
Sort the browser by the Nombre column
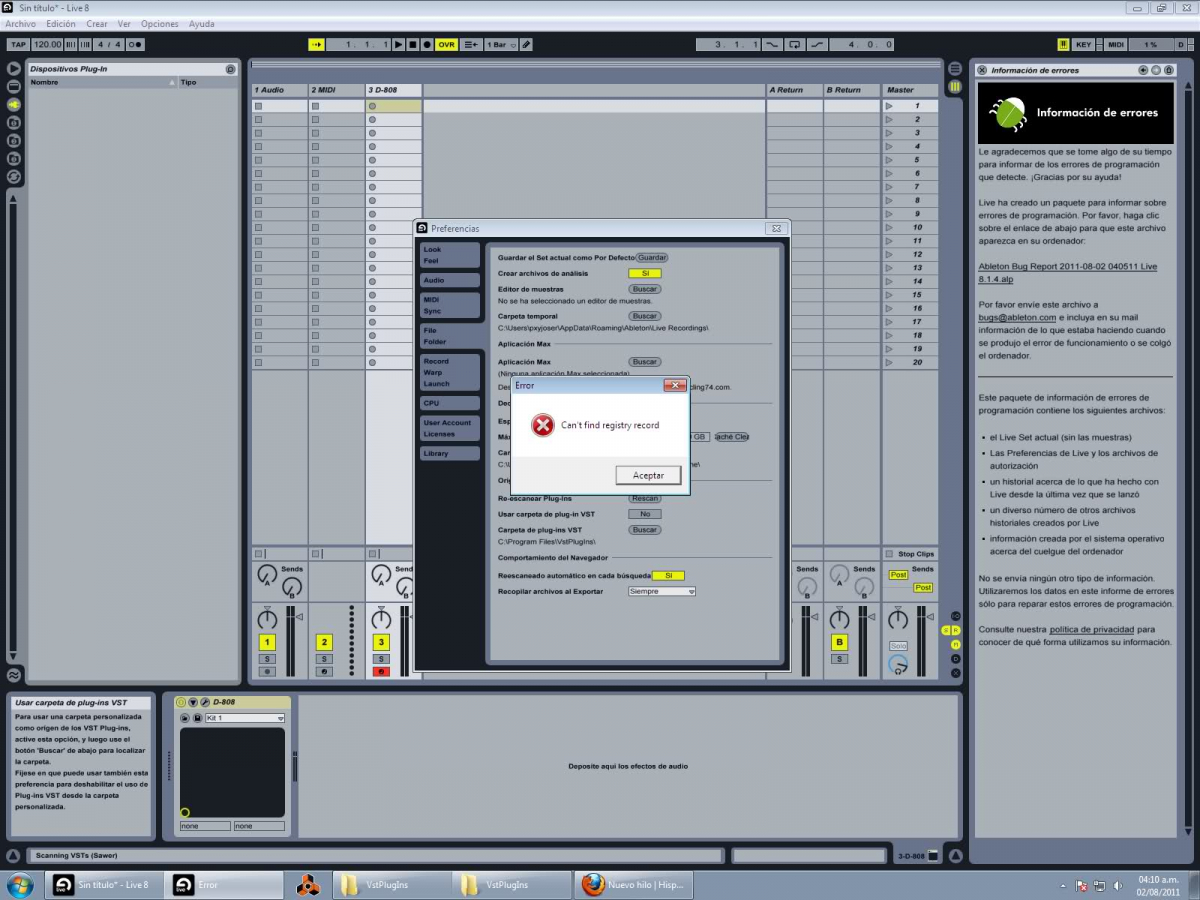click(x=102, y=82)
